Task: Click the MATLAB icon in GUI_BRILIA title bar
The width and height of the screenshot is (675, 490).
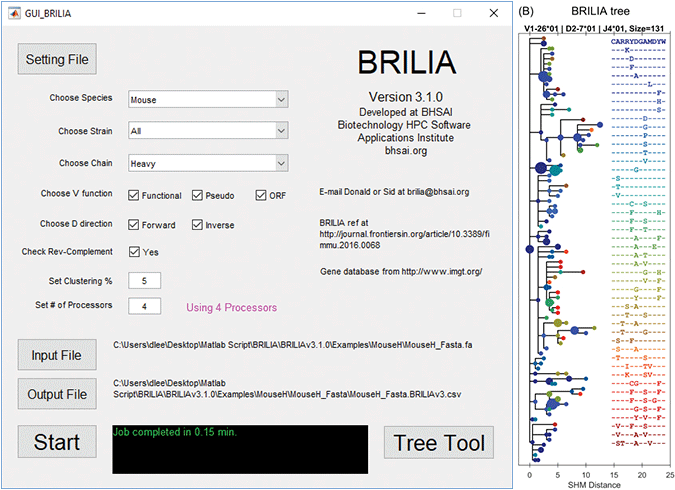Action: 14,13
